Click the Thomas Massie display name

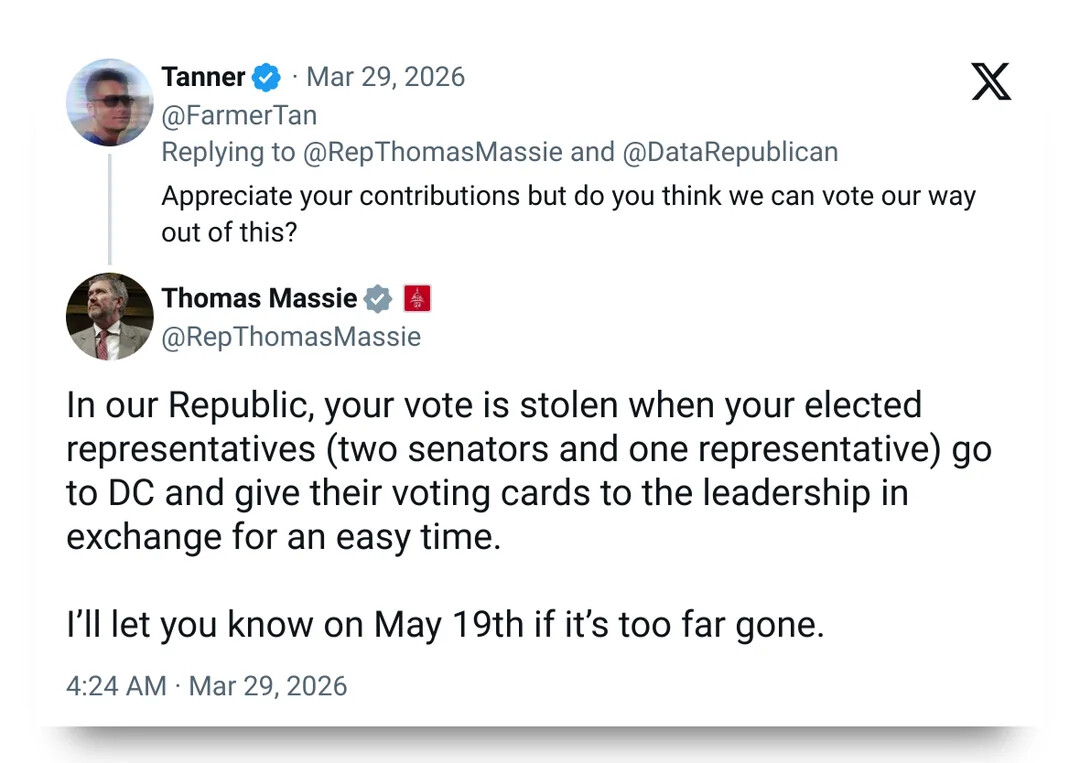259,298
